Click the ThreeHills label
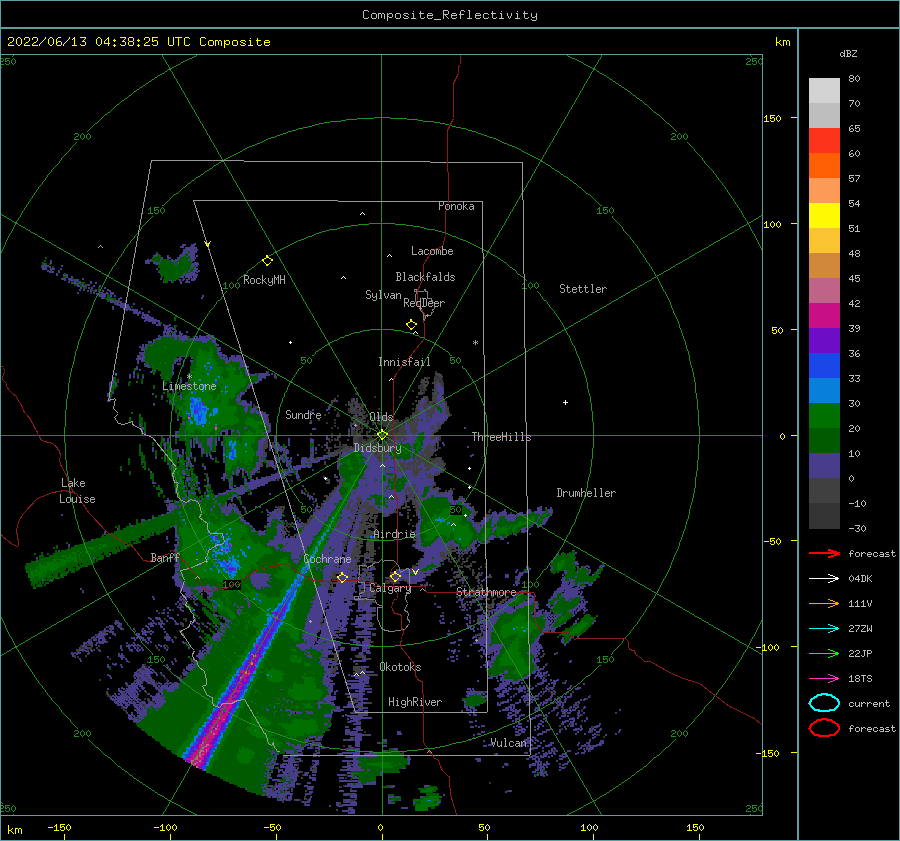 pos(501,437)
